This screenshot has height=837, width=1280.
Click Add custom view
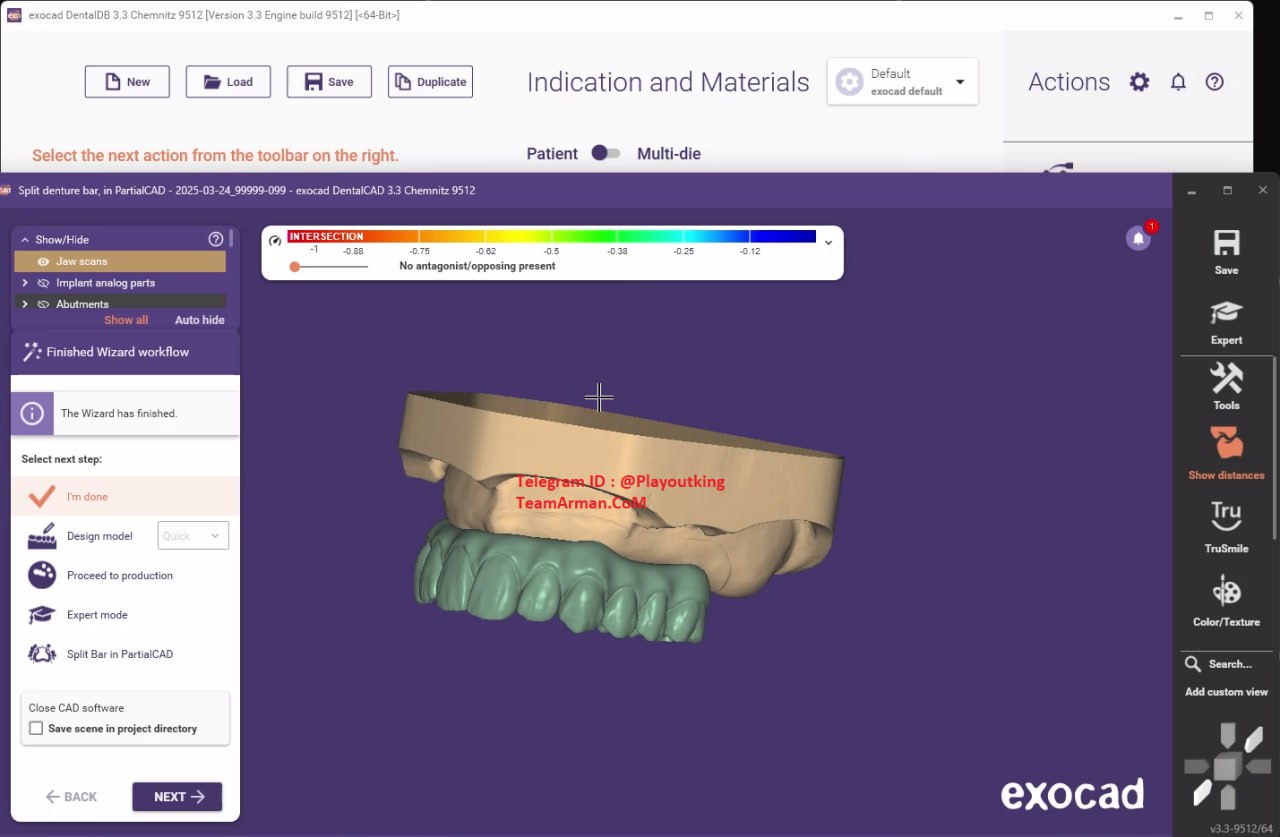1226,692
